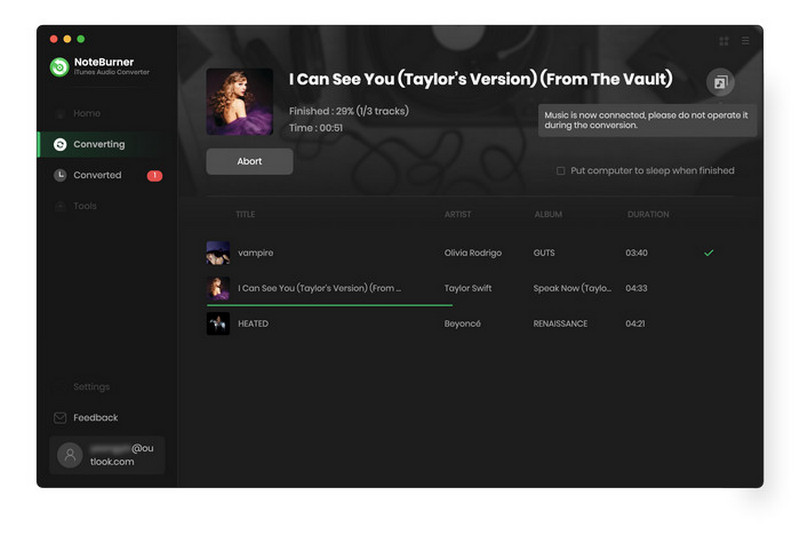Click the 04:33 duration value
The width and height of the screenshot is (800, 536).
pyautogui.click(x=636, y=288)
